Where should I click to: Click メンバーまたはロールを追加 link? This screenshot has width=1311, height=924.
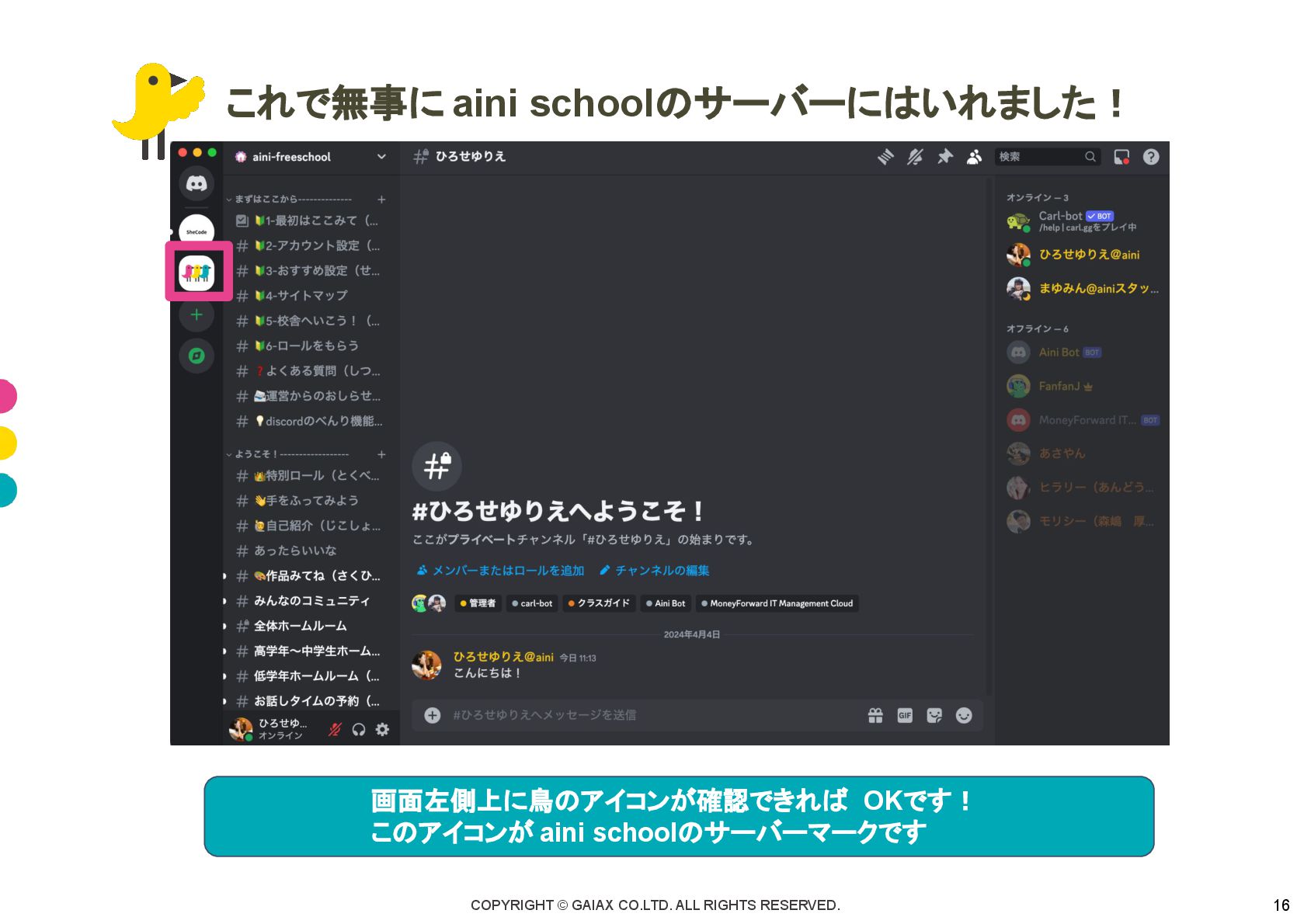click(x=501, y=571)
